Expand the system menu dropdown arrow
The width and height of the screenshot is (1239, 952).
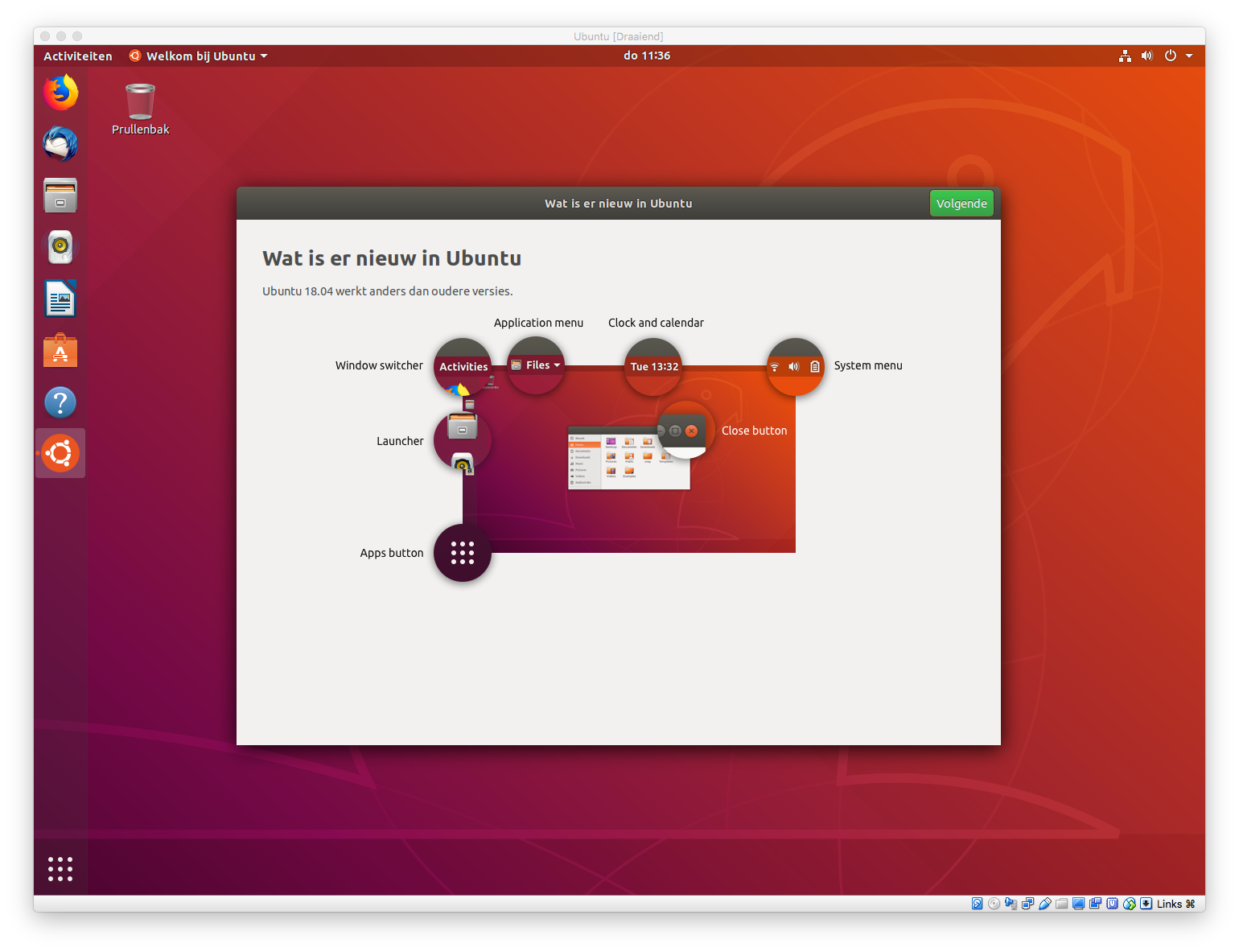[x=1189, y=56]
